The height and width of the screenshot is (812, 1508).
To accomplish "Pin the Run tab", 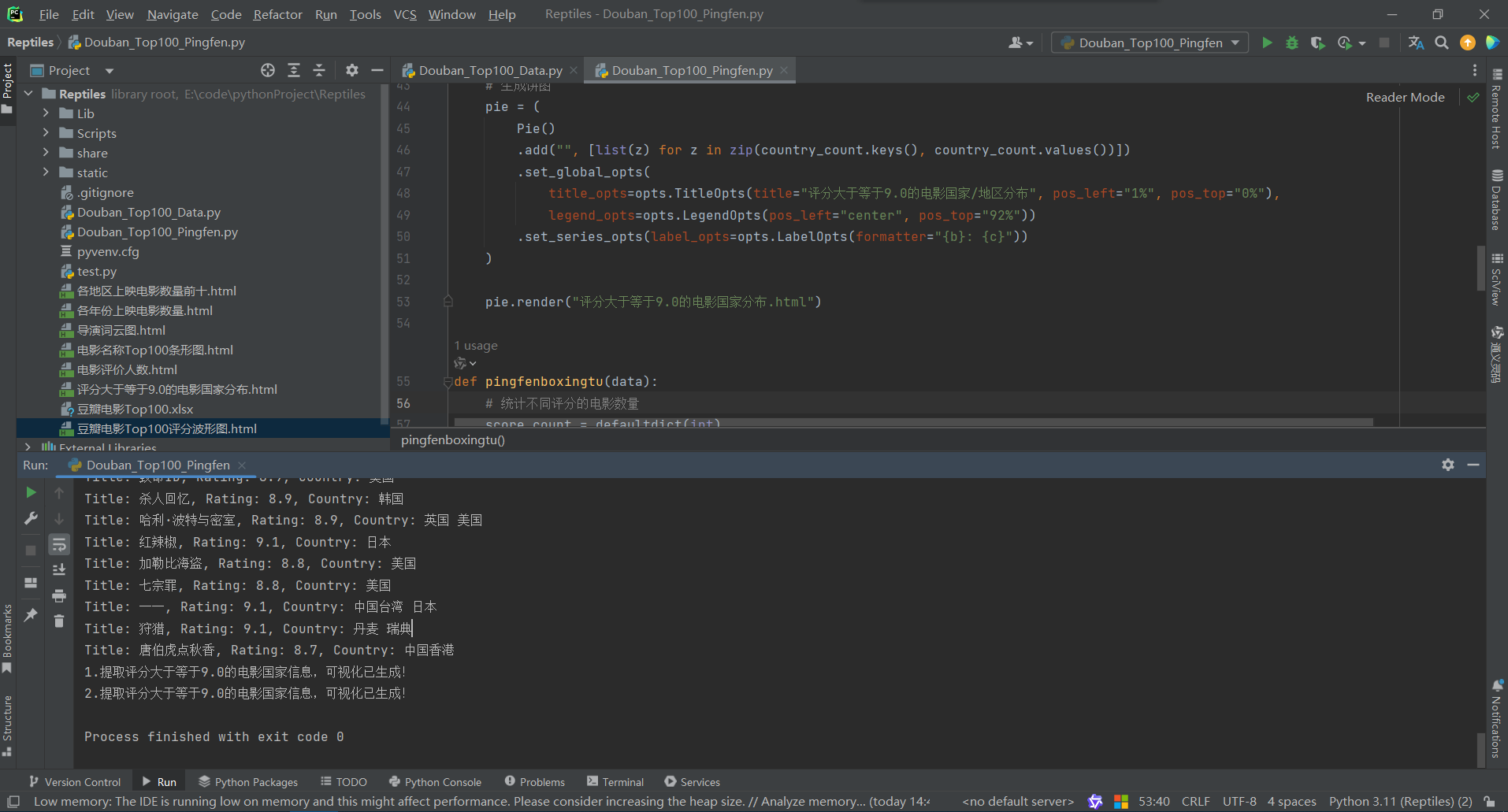I will tap(31, 615).
